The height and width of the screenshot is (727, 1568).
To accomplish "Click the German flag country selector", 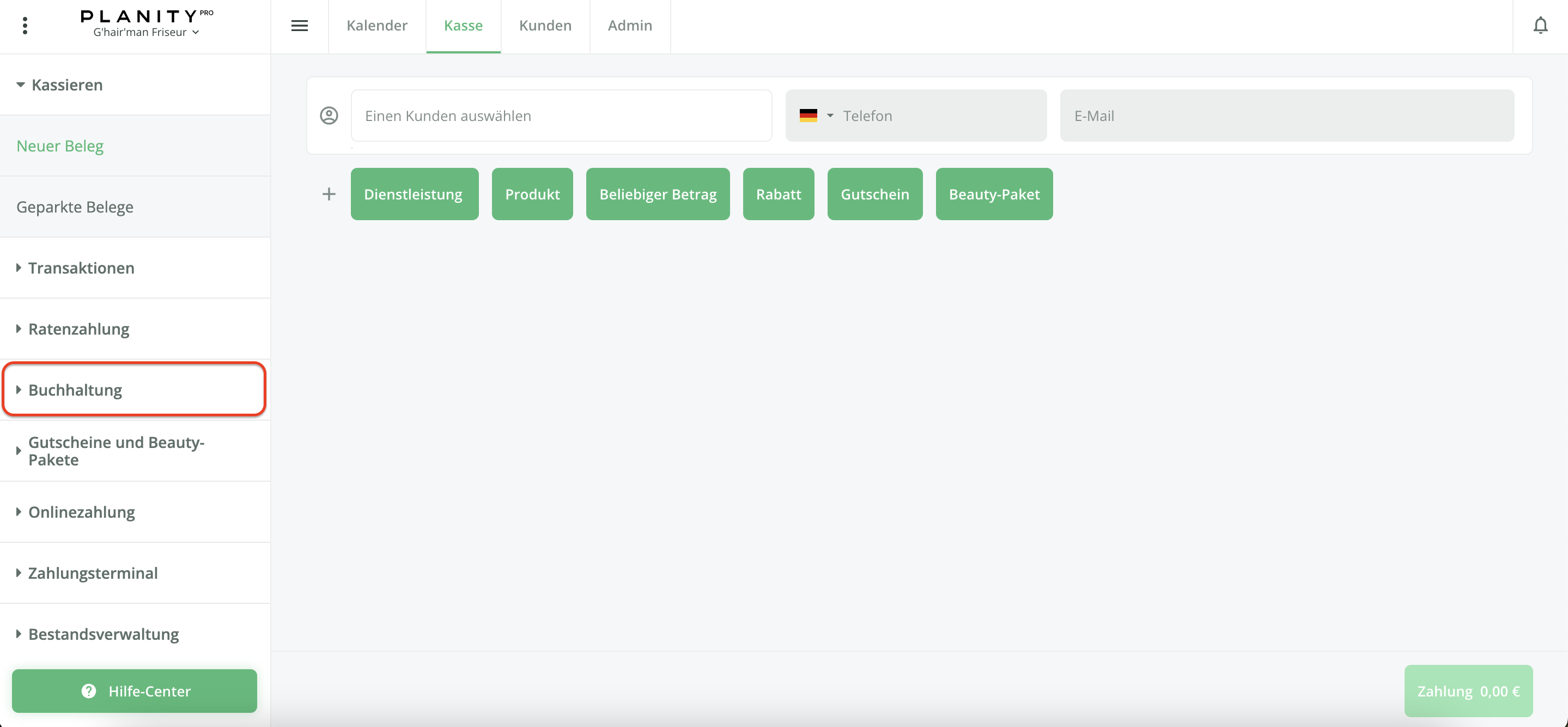I will pyautogui.click(x=816, y=116).
